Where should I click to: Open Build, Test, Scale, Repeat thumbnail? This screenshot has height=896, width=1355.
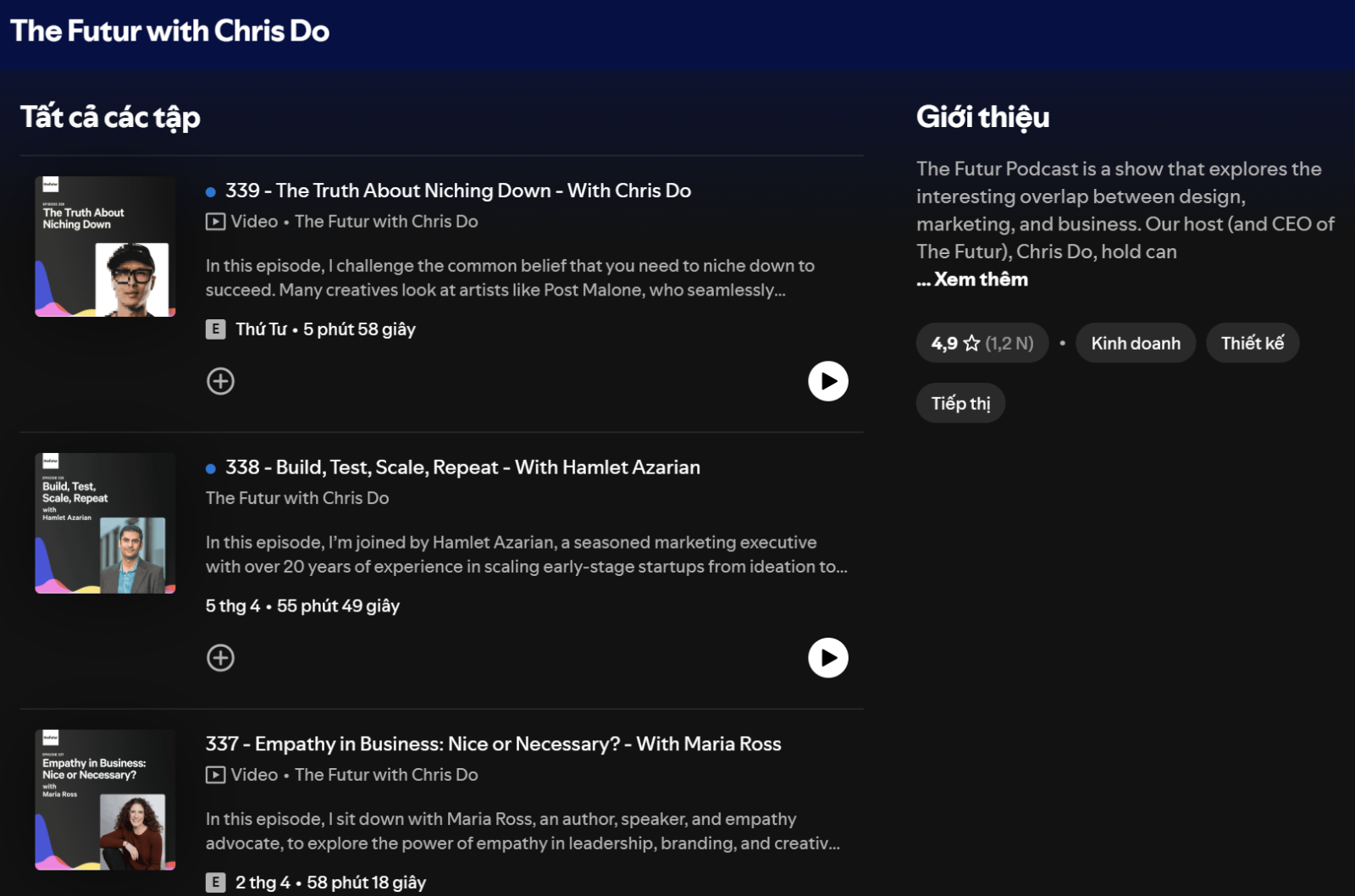105,523
